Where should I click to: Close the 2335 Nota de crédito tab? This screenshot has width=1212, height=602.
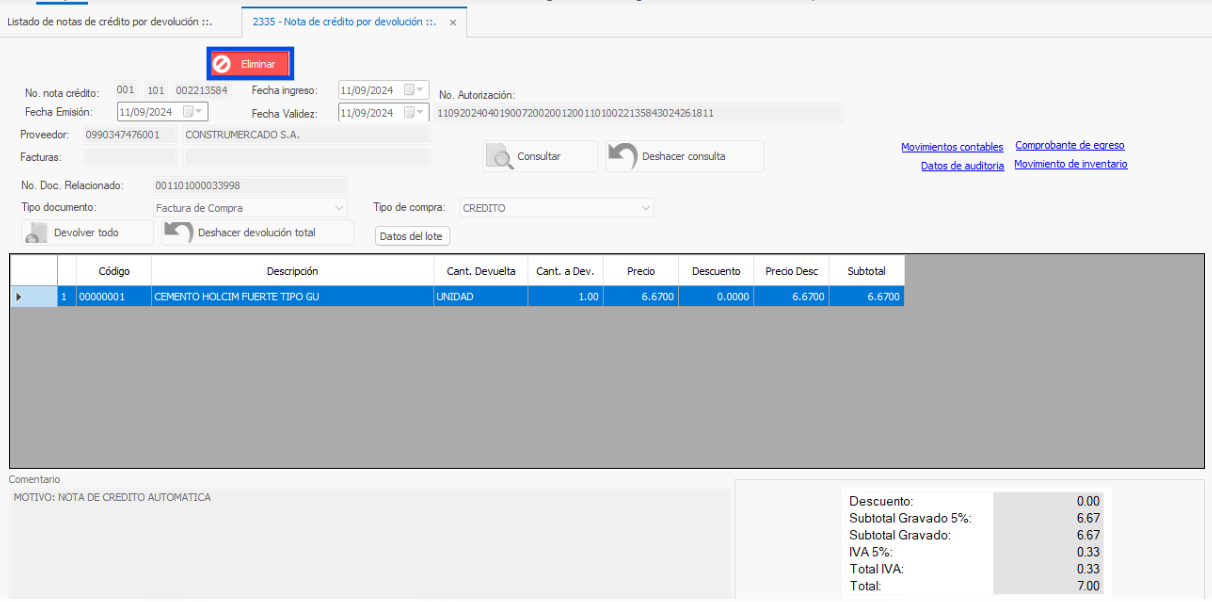click(x=453, y=22)
